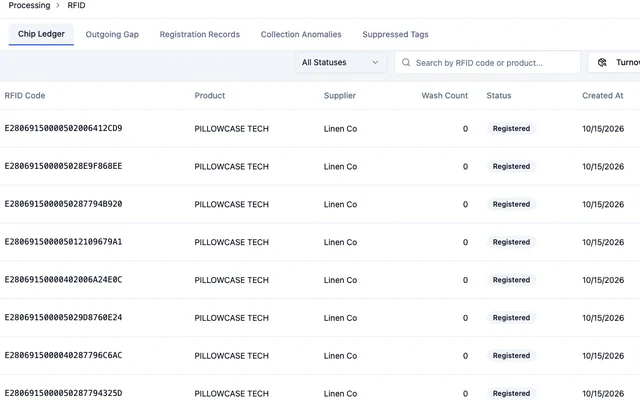This screenshot has width=640, height=400.
Task: Select RFID code E2806915000050287794325D
Action: (x=63, y=393)
